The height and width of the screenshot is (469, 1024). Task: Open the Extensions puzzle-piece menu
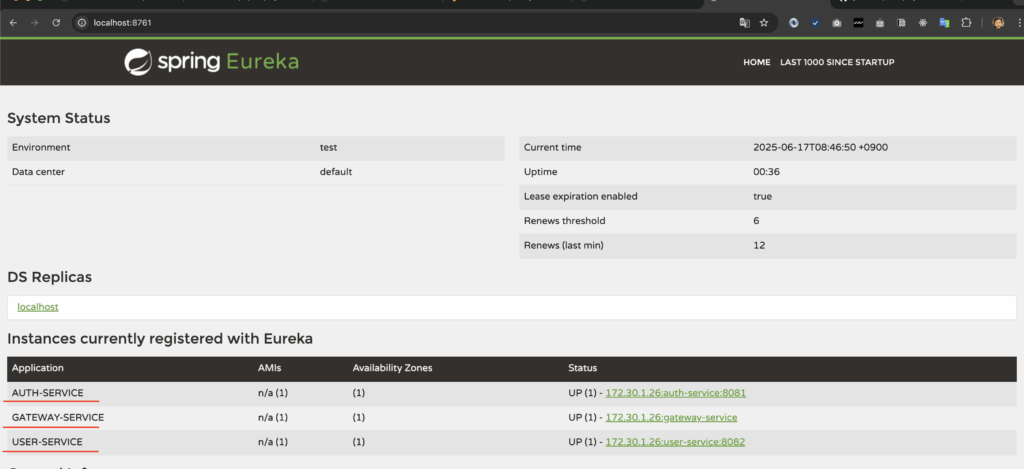click(x=966, y=23)
